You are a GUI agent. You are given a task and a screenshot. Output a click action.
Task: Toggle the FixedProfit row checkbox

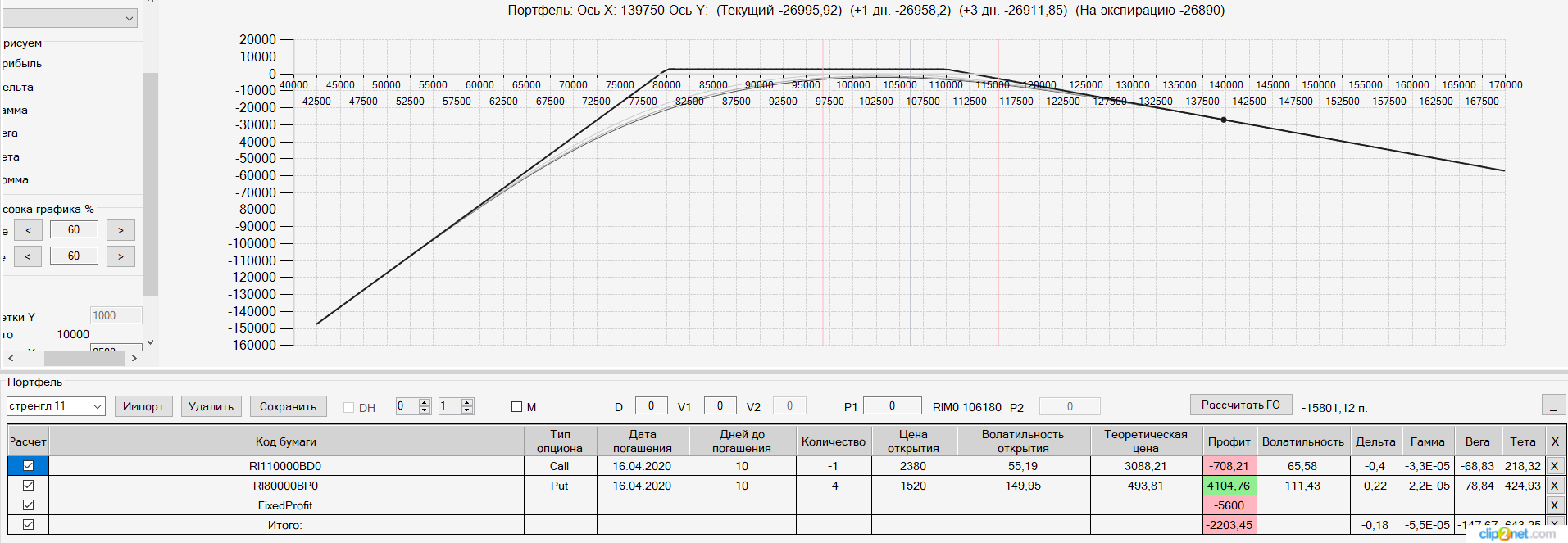28,505
